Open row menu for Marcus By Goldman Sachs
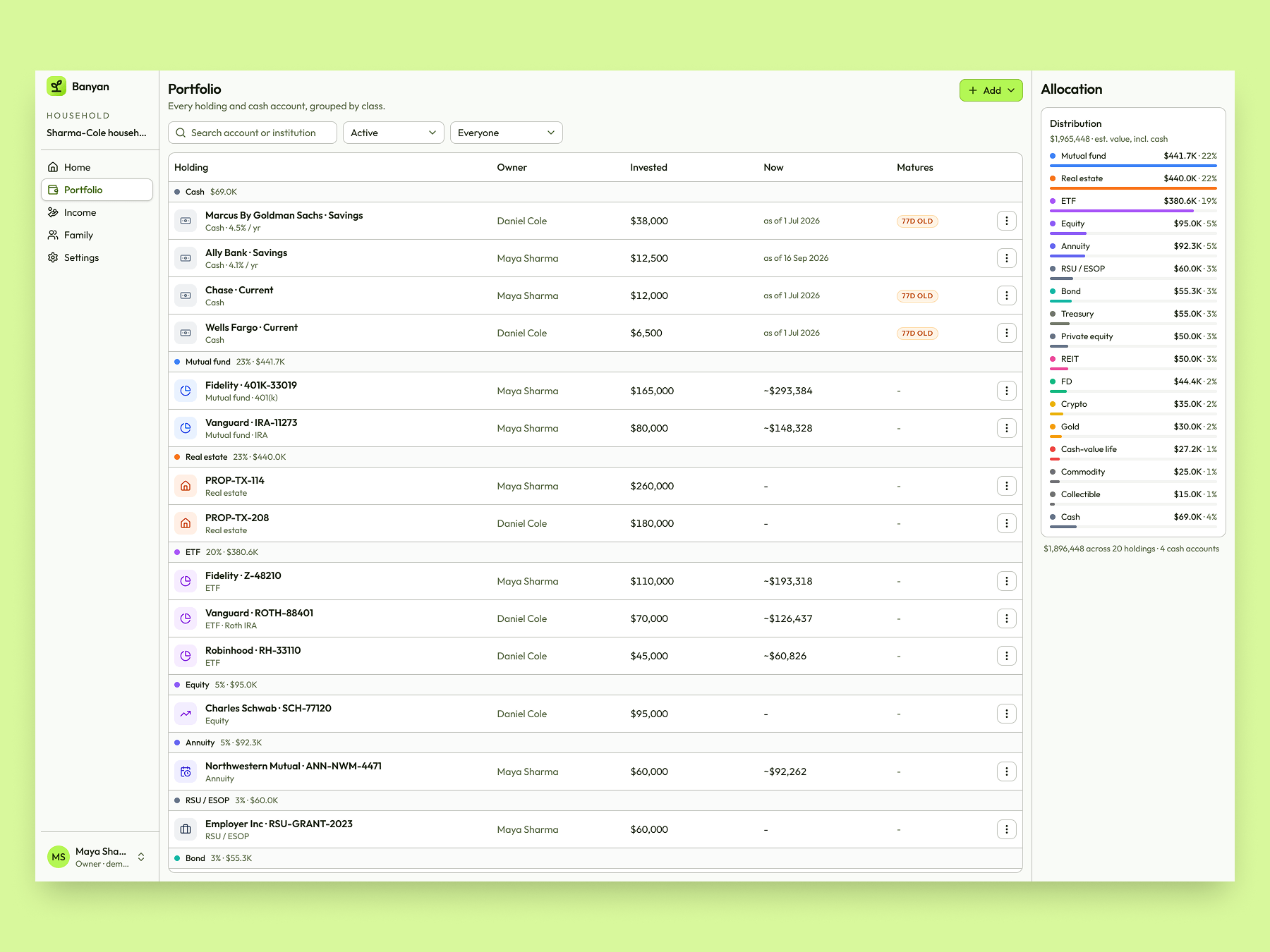 click(1006, 221)
